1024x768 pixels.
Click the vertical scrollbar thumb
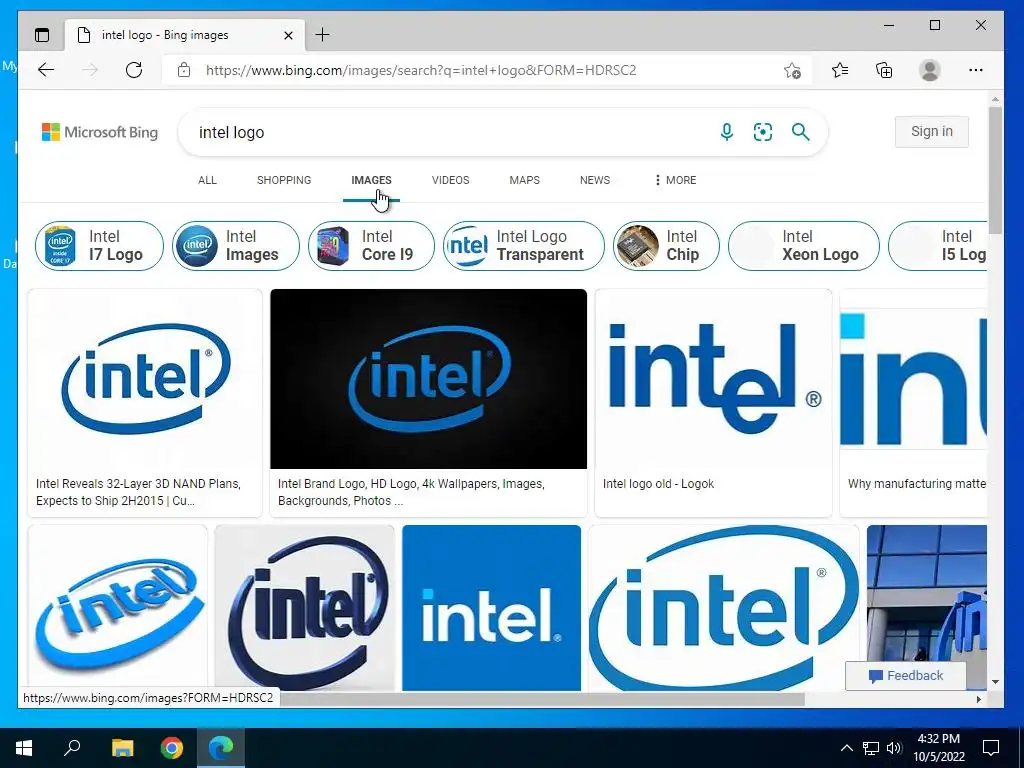point(995,170)
